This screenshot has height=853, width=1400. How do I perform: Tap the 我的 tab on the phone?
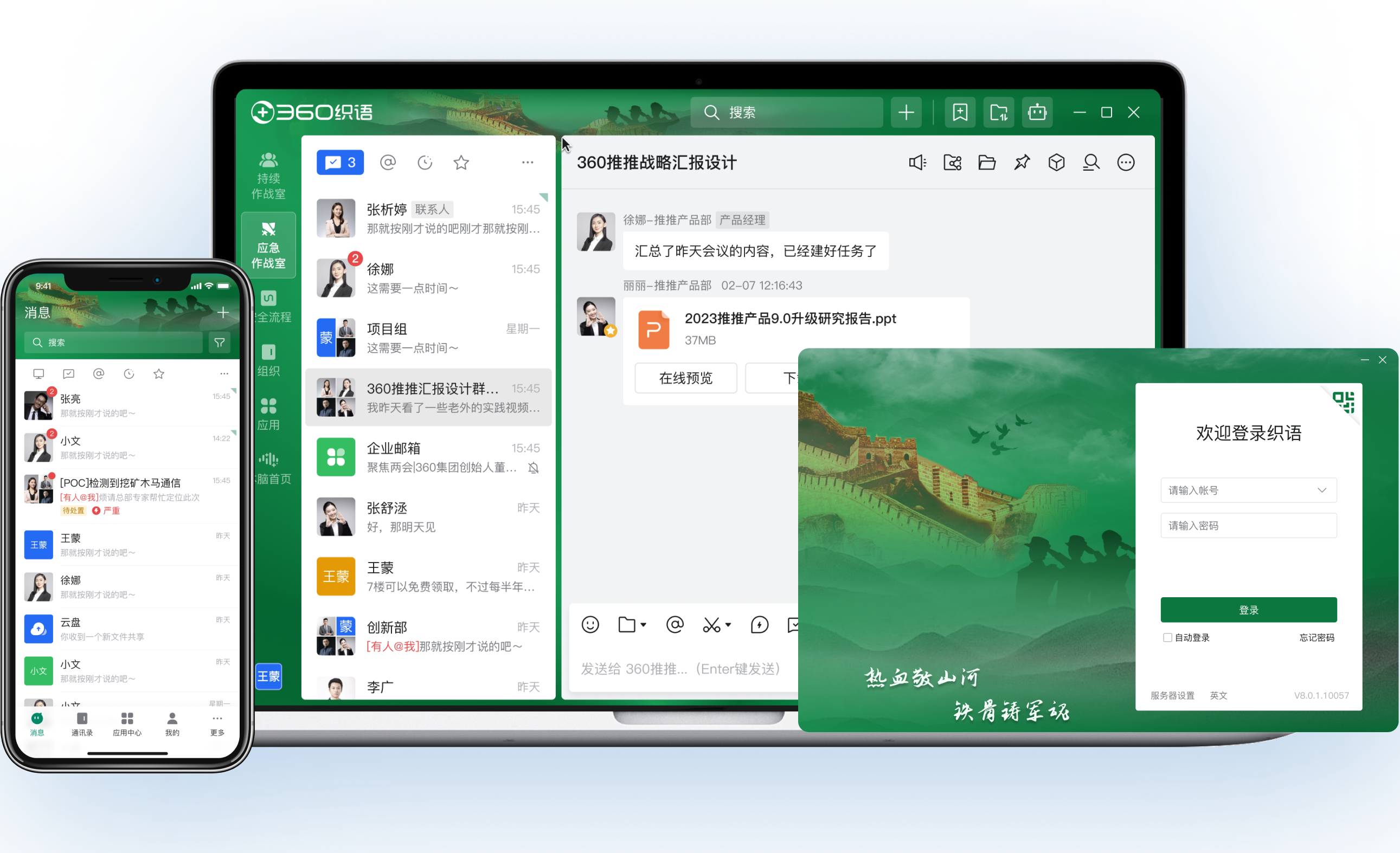(x=172, y=723)
